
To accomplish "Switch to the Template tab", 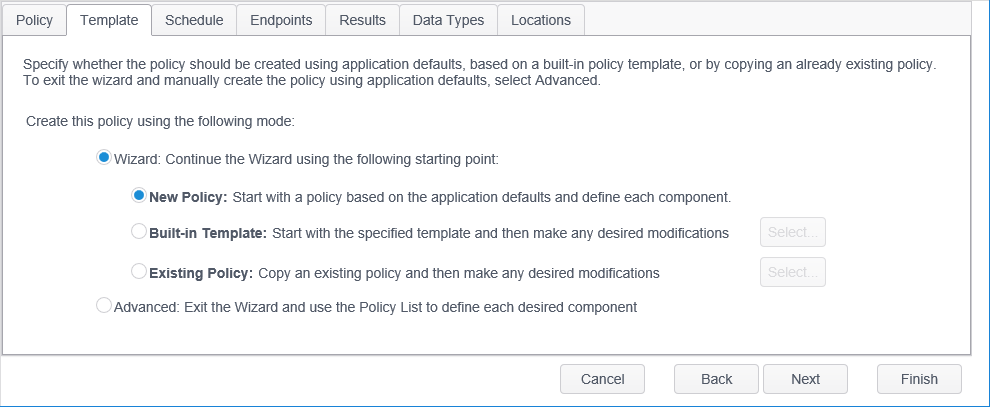I will tap(109, 20).
